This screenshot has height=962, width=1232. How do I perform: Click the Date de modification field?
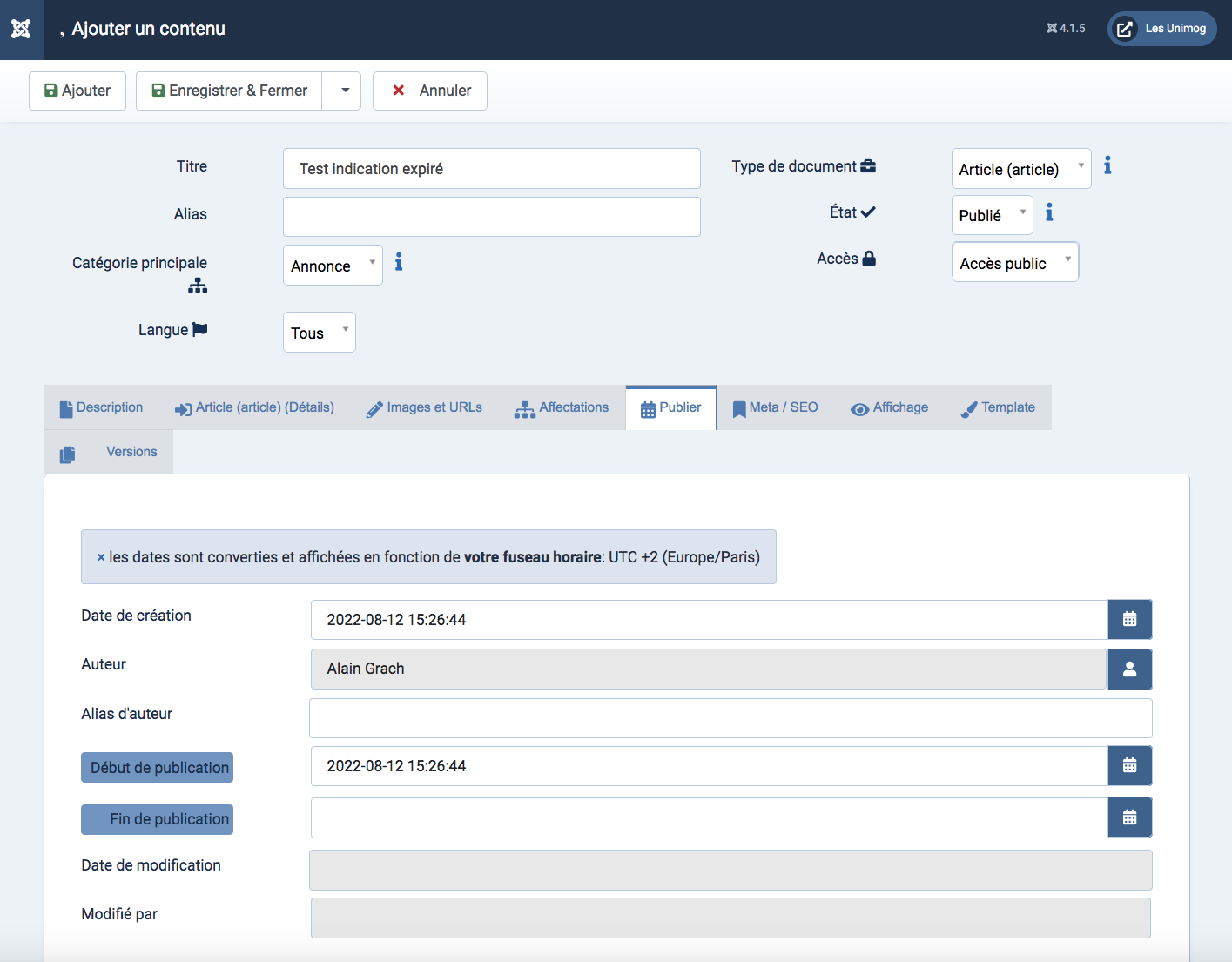(730, 870)
